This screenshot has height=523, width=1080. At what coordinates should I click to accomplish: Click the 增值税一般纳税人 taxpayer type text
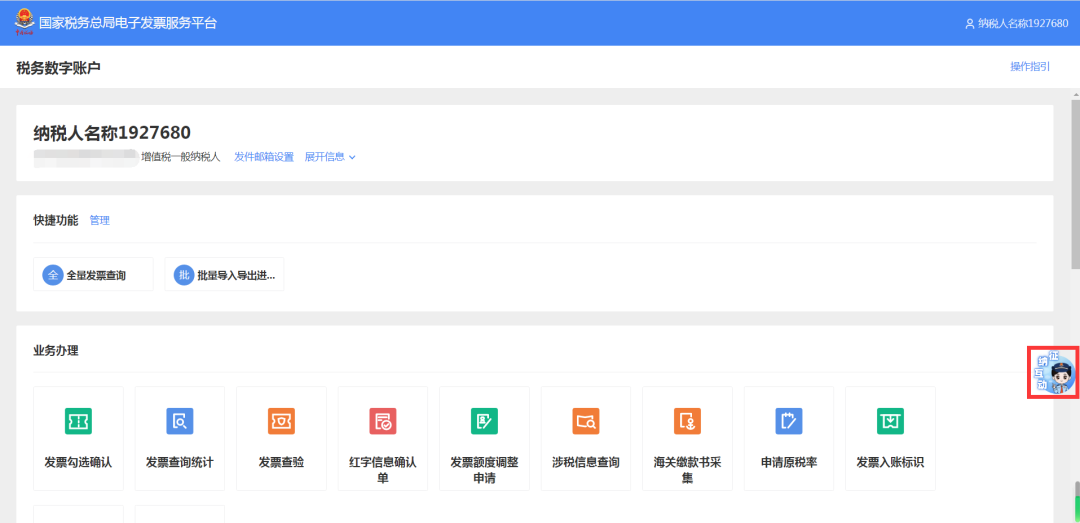pos(180,157)
